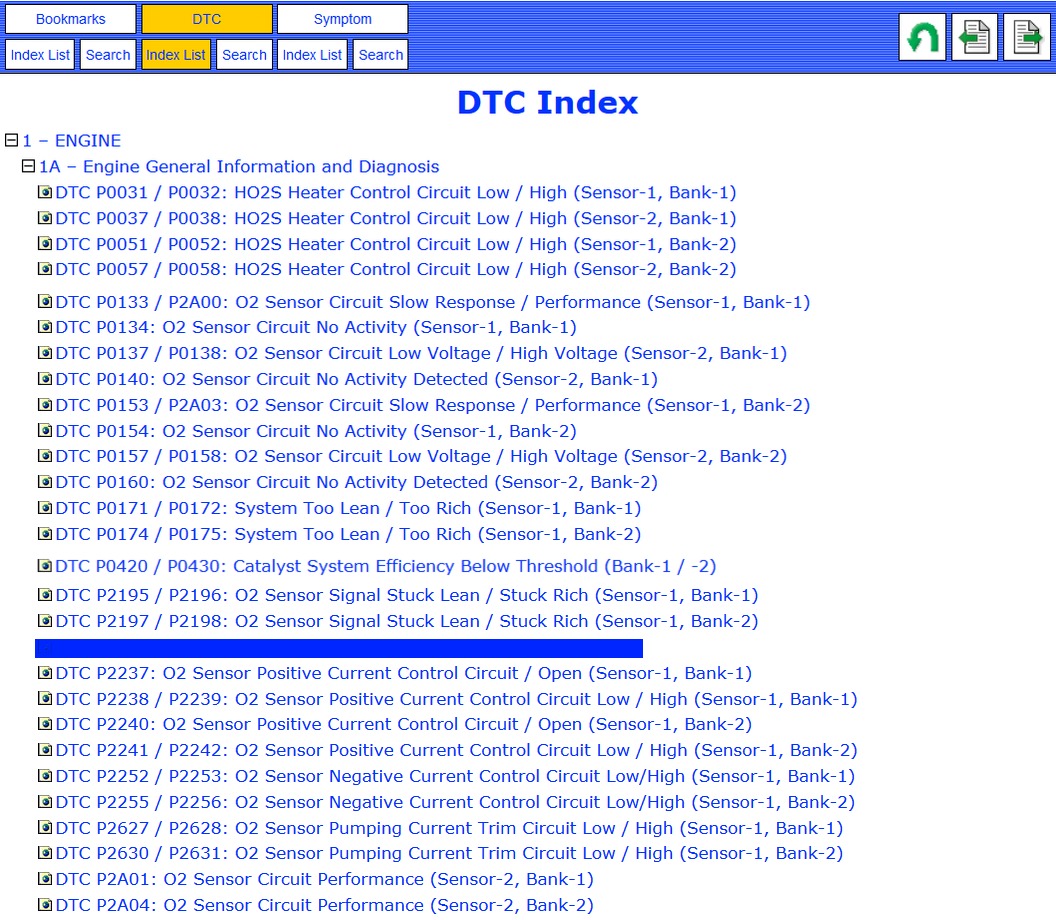This screenshot has height=920, width=1056.
Task: Open DTC P2A01 Sensor Circuit Performance link
Action: tap(325, 879)
